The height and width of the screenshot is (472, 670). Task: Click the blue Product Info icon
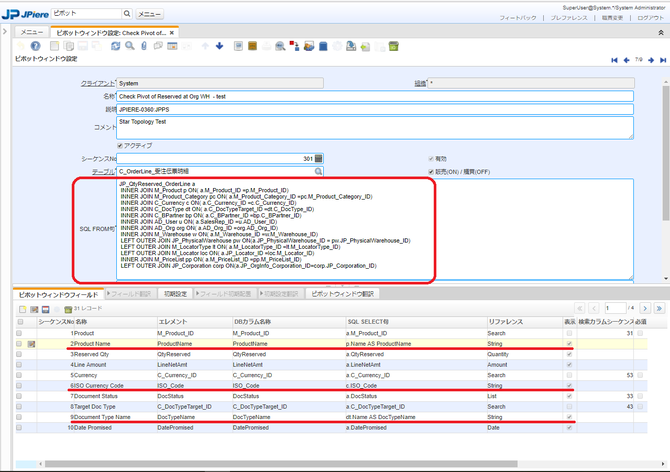323,46
